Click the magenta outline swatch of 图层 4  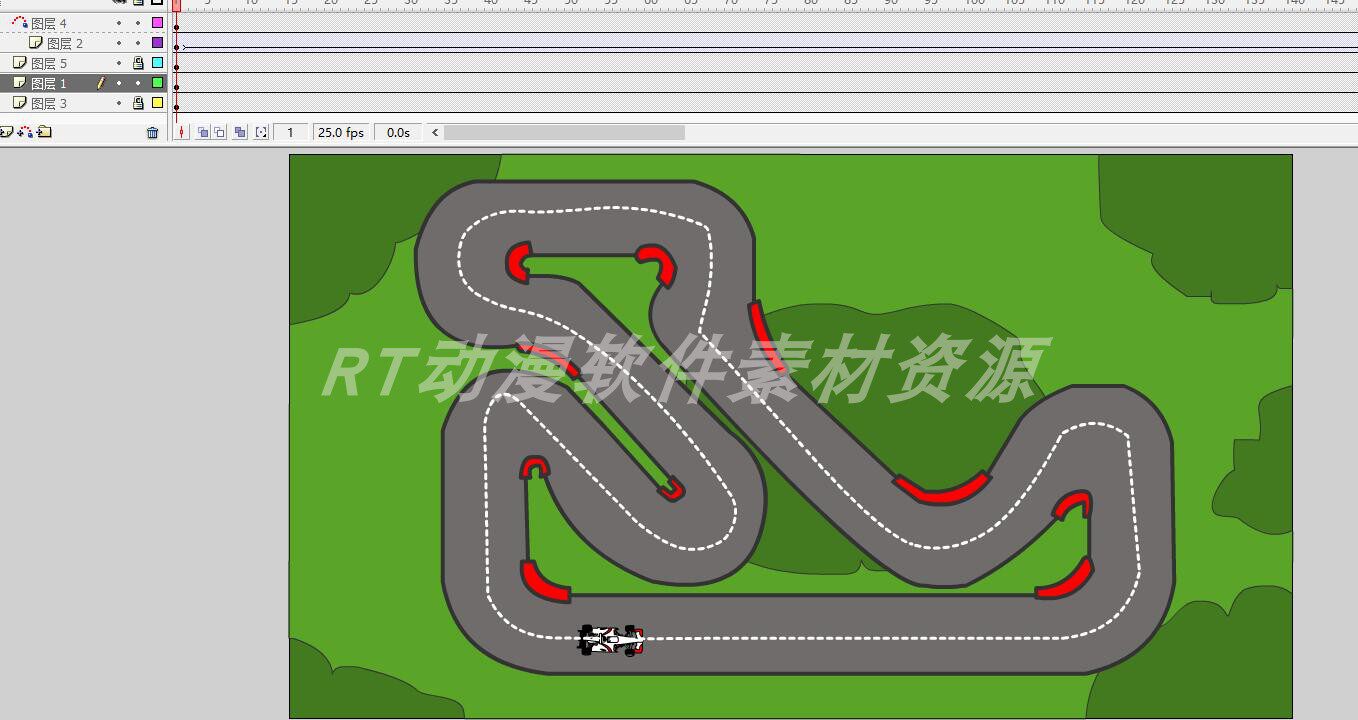pyautogui.click(x=157, y=23)
